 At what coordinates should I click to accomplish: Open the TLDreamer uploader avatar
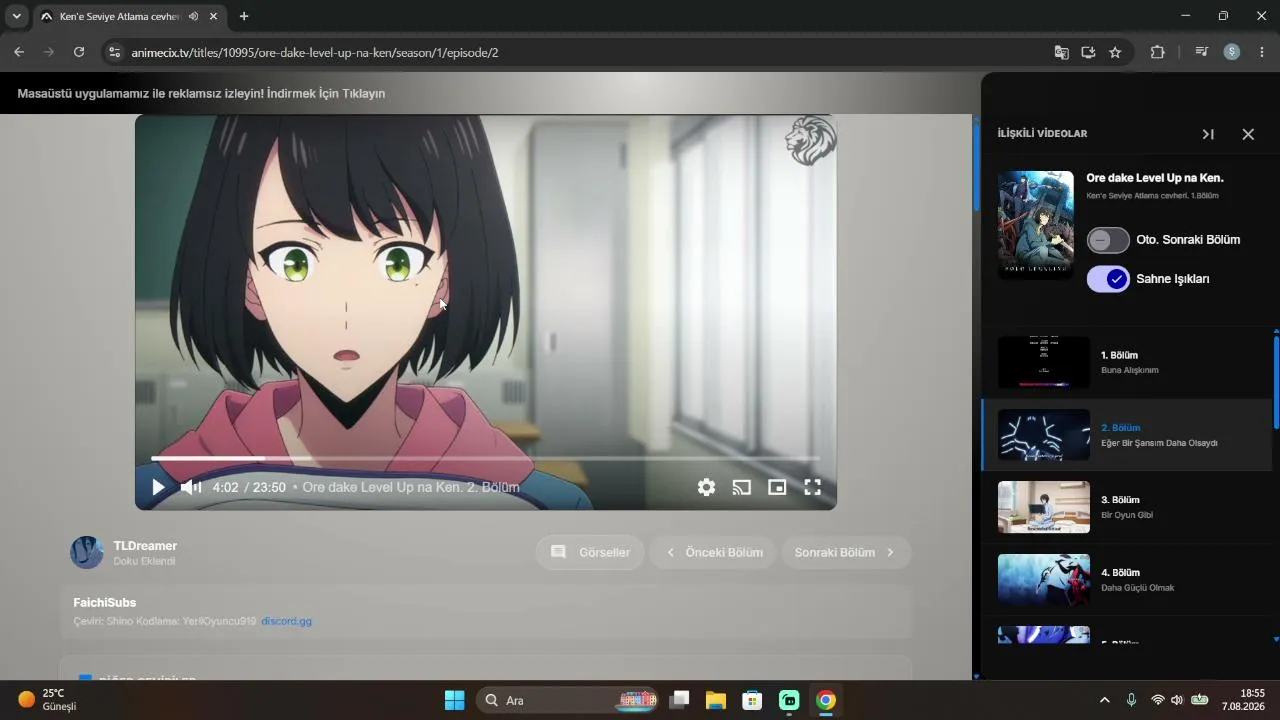click(87, 552)
